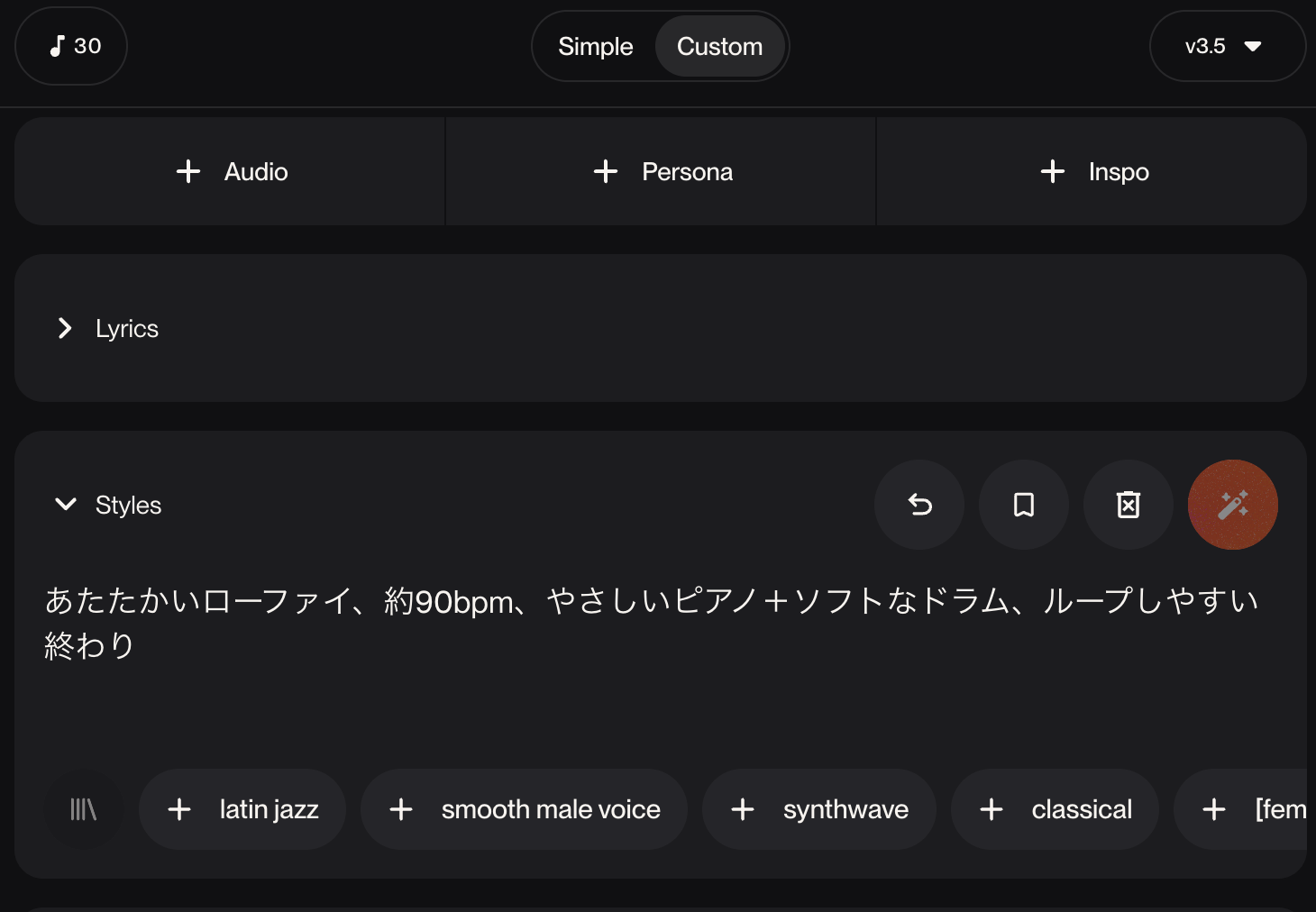The width and height of the screenshot is (1316, 912).
Task: Click the bookmark icon to save style
Action: (x=1024, y=505)
